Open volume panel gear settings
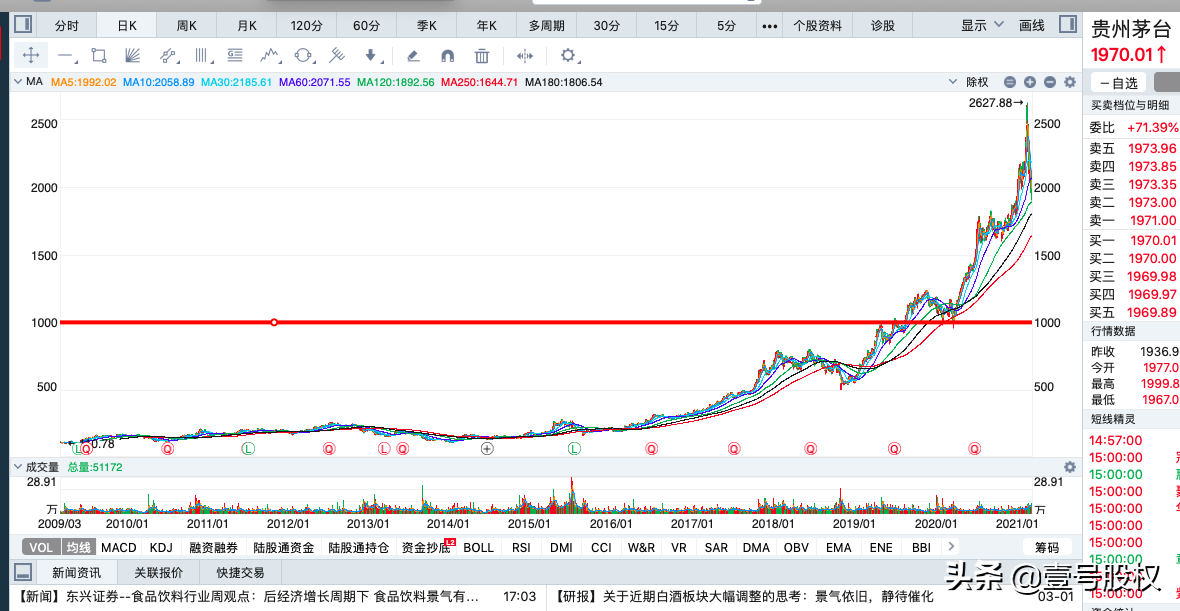Image resolution: width=1180 pixels, height=611 pixels. pos(1069,467)
